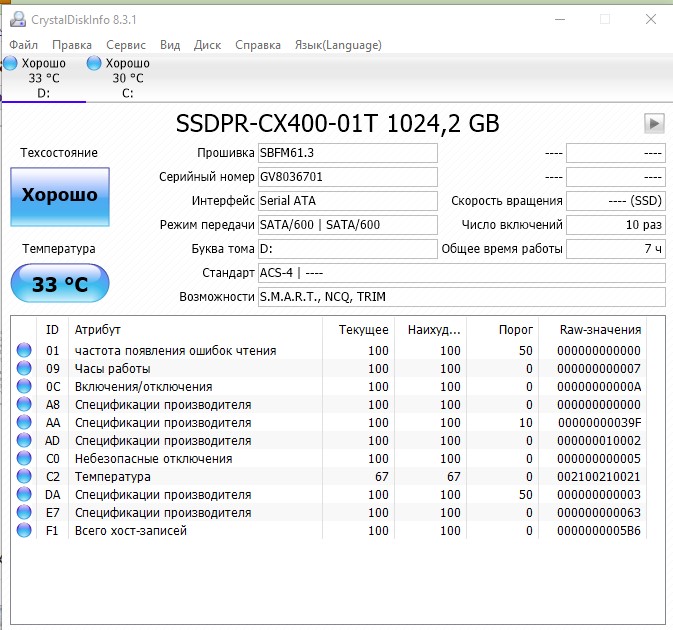The height and width of the screenshot is (630, 673).
Task: Select the Часы работы attribute name
Action: click(112, 369)
